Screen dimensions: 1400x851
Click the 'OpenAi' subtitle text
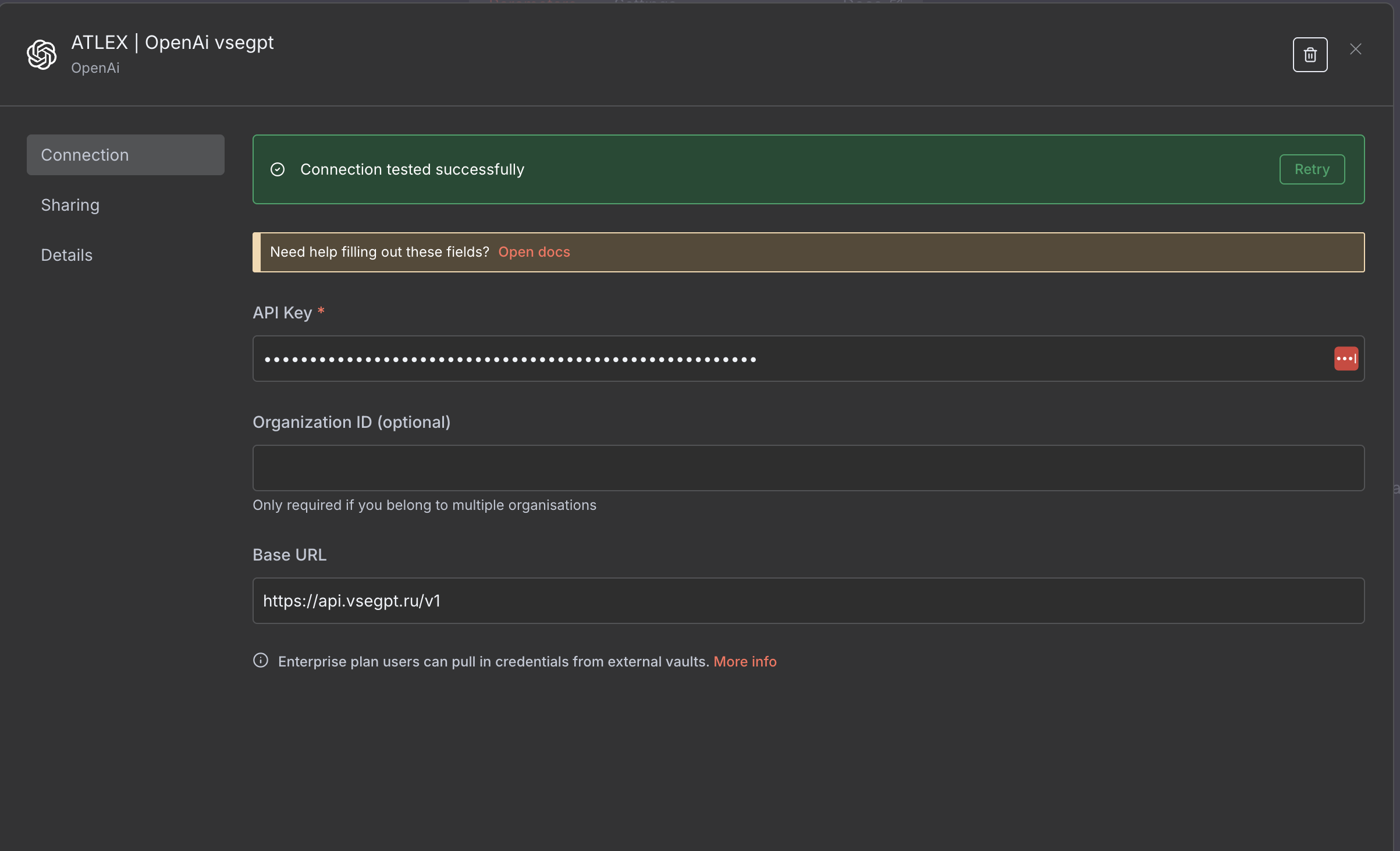pyautogui.click(x=95, y=68)
